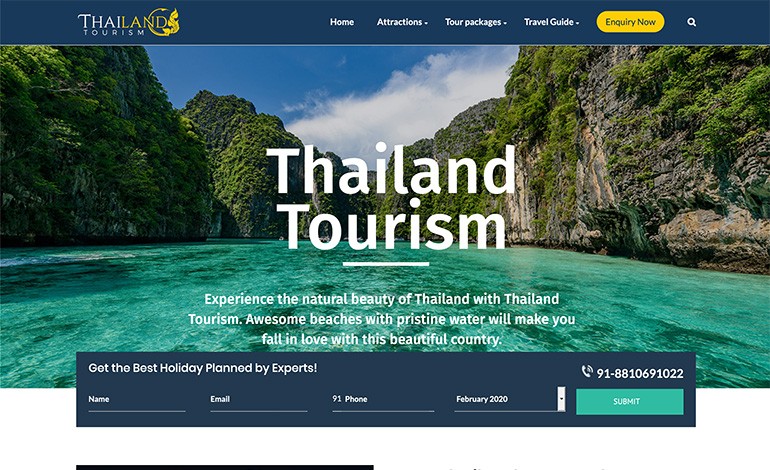Click the hero description paragraph text
The height and width of the screenshot is (470, 770).
pos(382,319)
